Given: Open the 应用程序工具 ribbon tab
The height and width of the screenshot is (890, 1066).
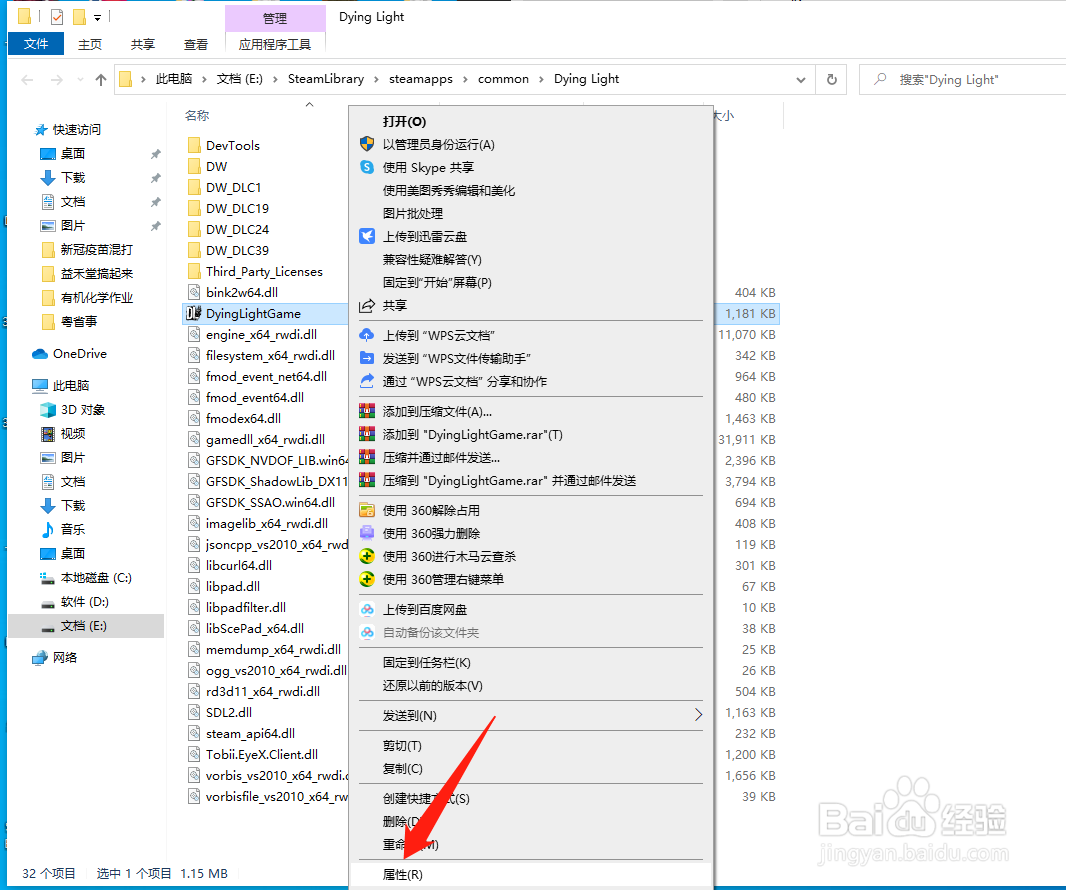Looking at the screenshot, I should (x=275, y=44).
